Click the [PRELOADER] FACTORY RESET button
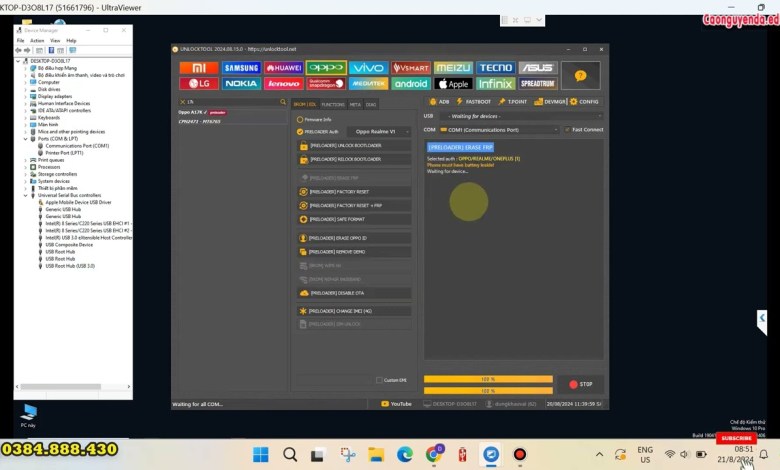The width and height of the screenshot is (780, 470). 353,191
